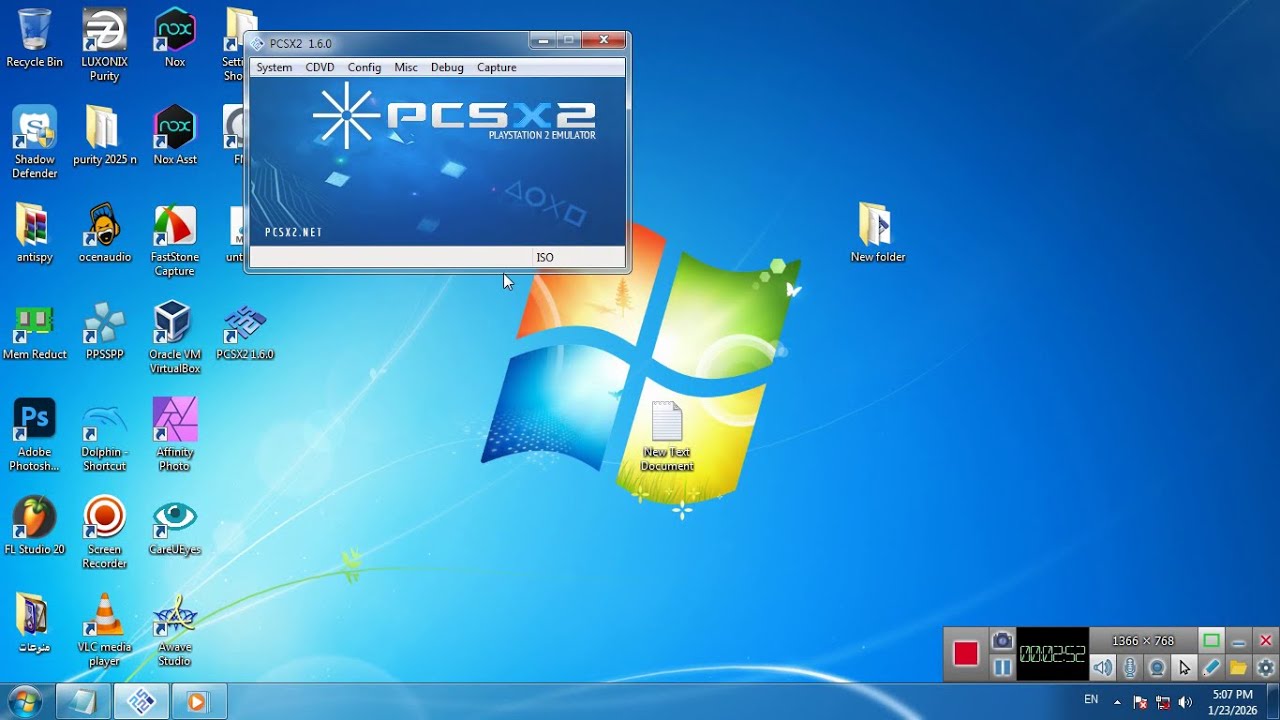Open the Action Center flag icon
The image size is (1280, 720).
pyautogui.click(x=1140, y=702)
